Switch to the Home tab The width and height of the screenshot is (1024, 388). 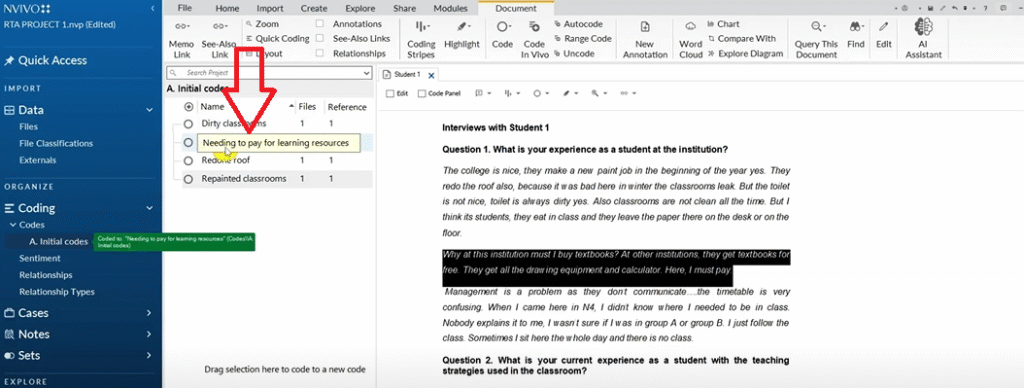[x=227, y=8]
